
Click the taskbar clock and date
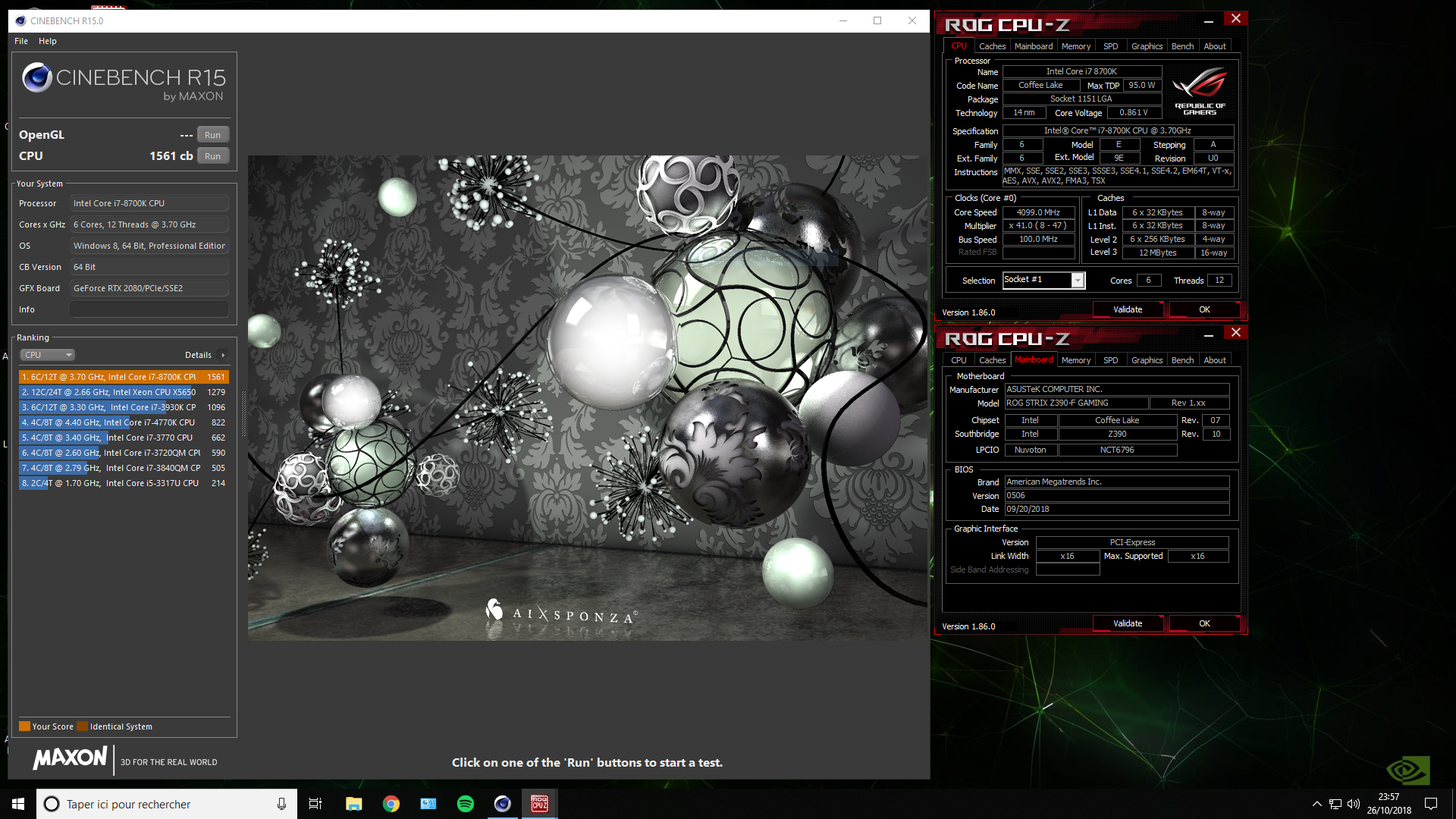click(x=1389, y=804)
